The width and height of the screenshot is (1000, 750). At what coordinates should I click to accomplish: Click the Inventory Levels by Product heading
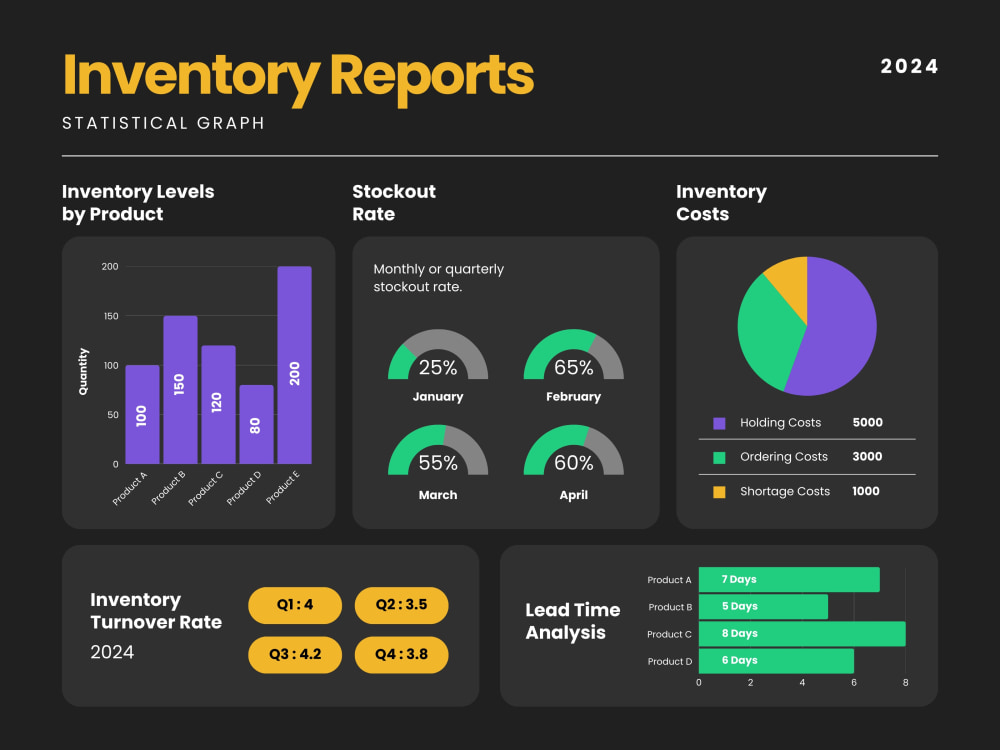[x=138, y=203]
